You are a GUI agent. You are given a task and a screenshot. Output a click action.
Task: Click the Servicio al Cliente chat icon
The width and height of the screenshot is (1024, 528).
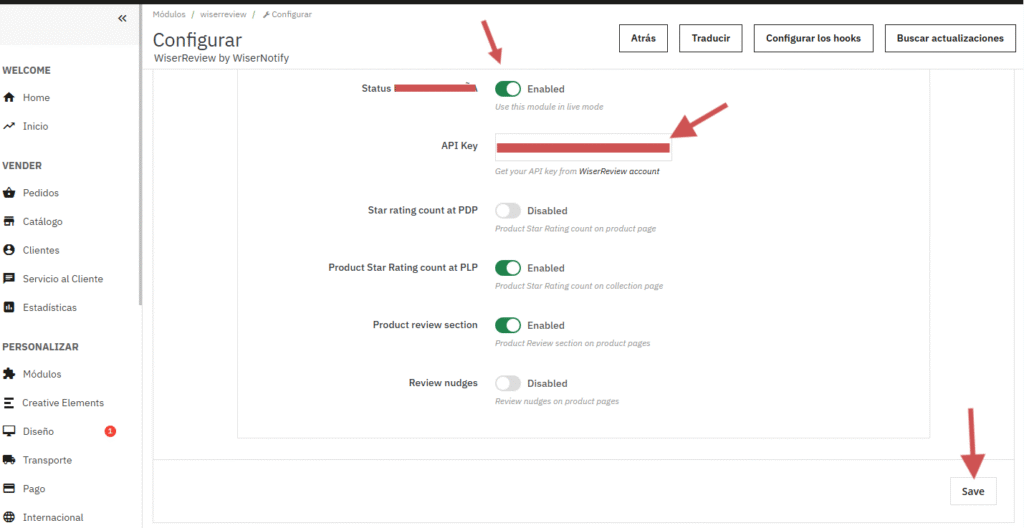9,279
